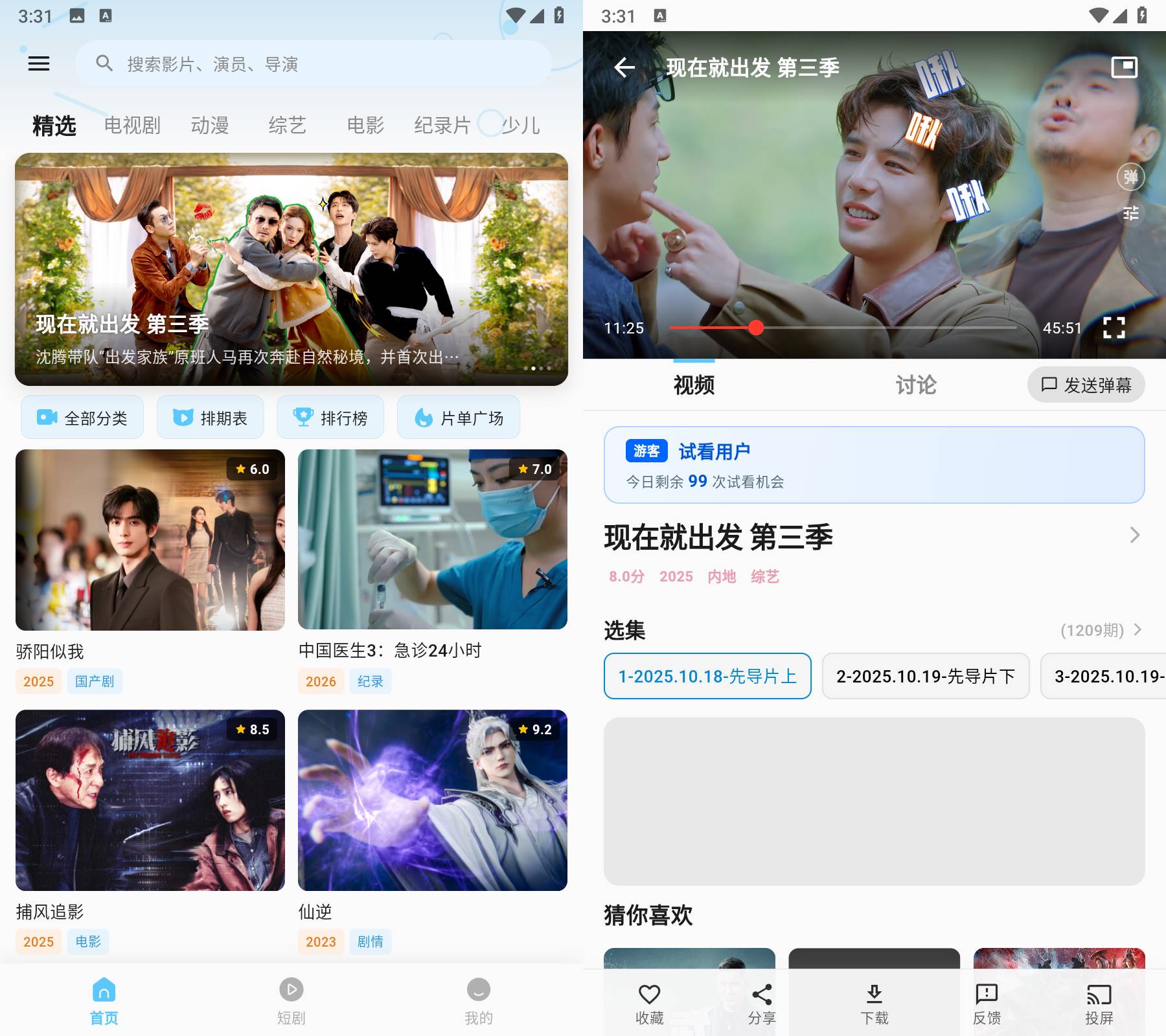Toggle danmaku filter settings below 弹 button
This screenshot has height=1036, width=1166.
[x=1130, y=214]
